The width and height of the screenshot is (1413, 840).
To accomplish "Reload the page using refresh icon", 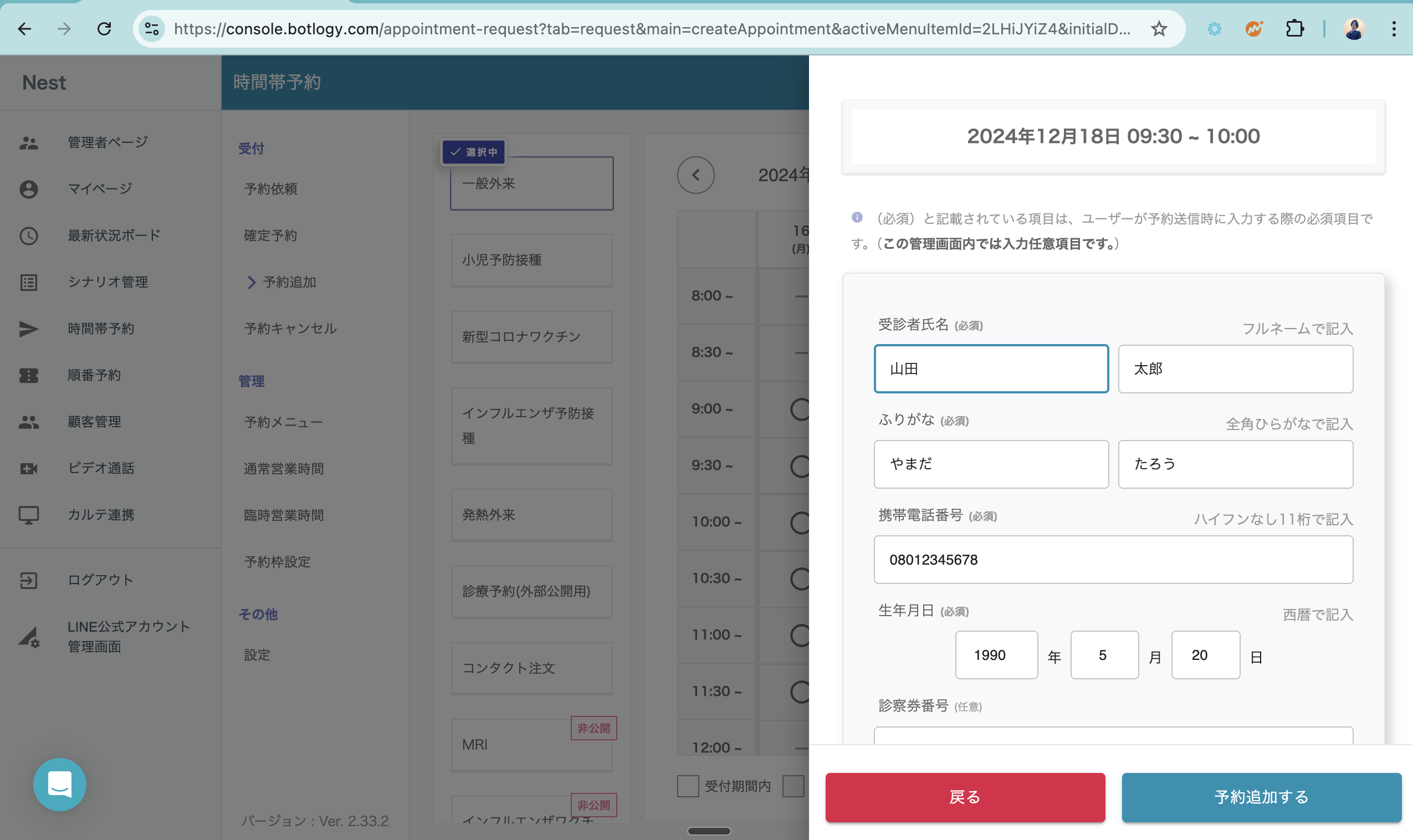I will (x=104, y=29).
